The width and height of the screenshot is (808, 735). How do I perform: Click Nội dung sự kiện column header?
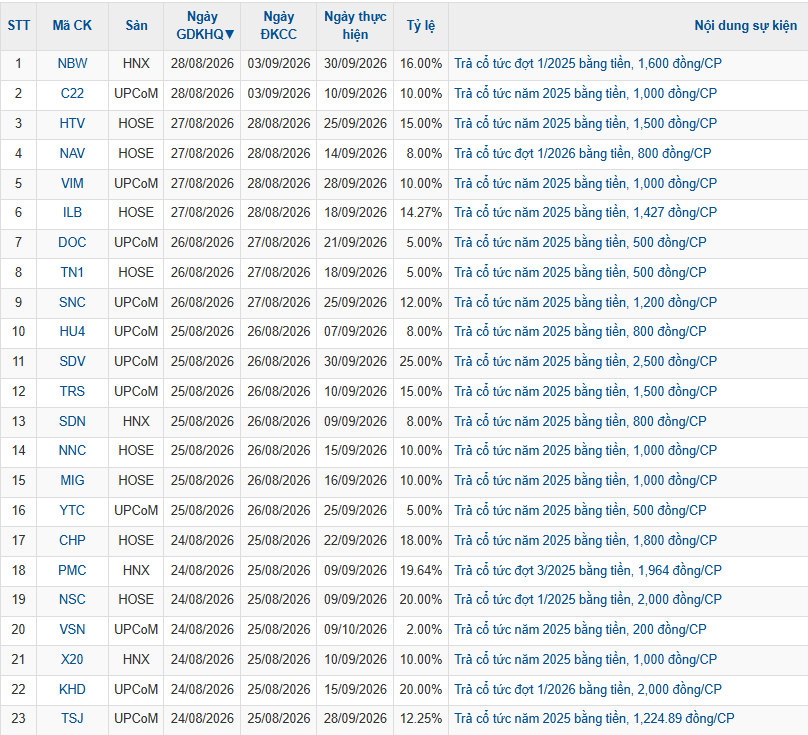(746, 25)
